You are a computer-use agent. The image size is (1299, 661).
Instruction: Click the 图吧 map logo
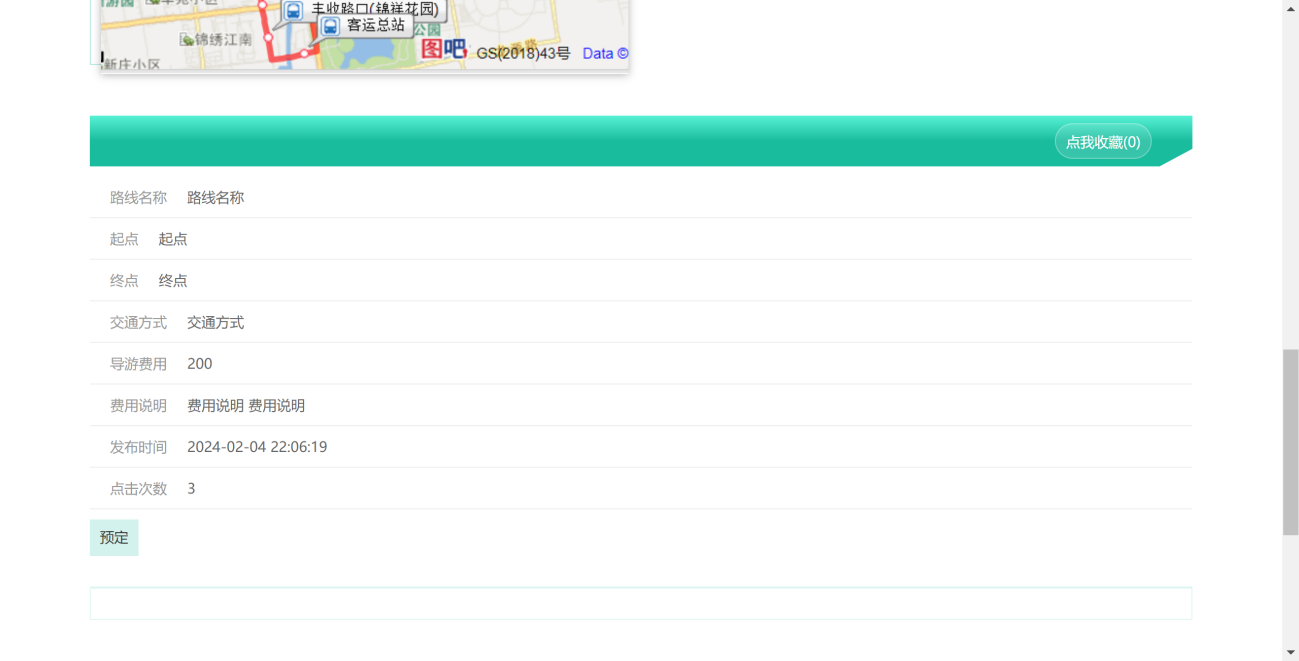tap(444, 49)
